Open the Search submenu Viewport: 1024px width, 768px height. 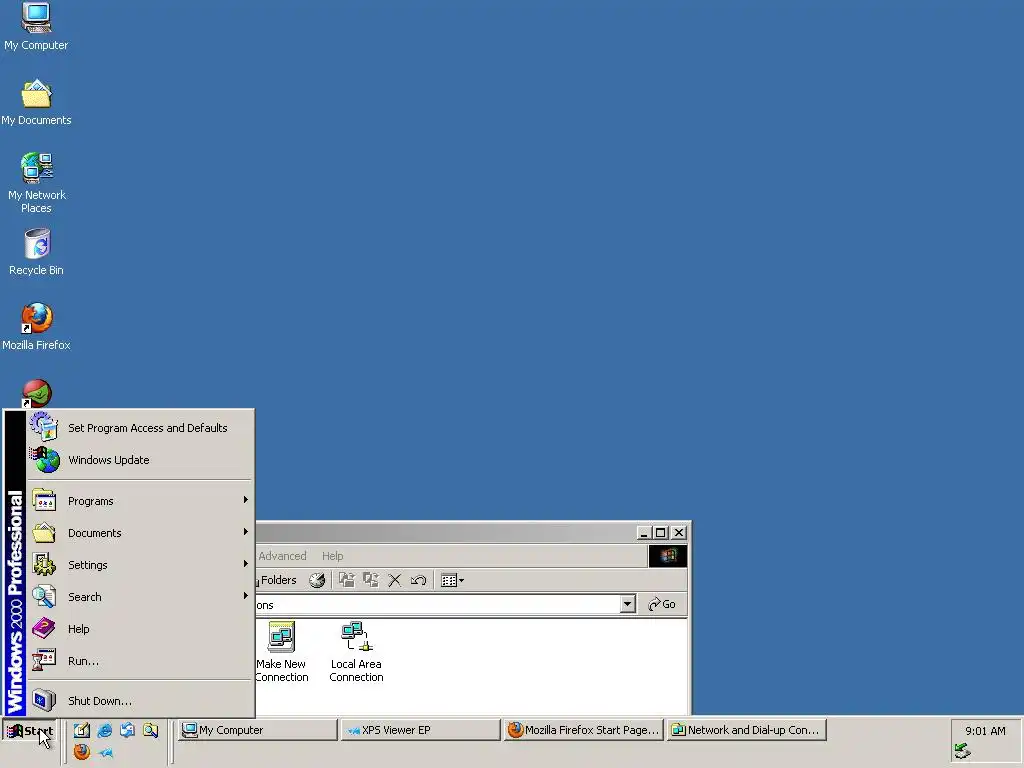coord(139,597)
